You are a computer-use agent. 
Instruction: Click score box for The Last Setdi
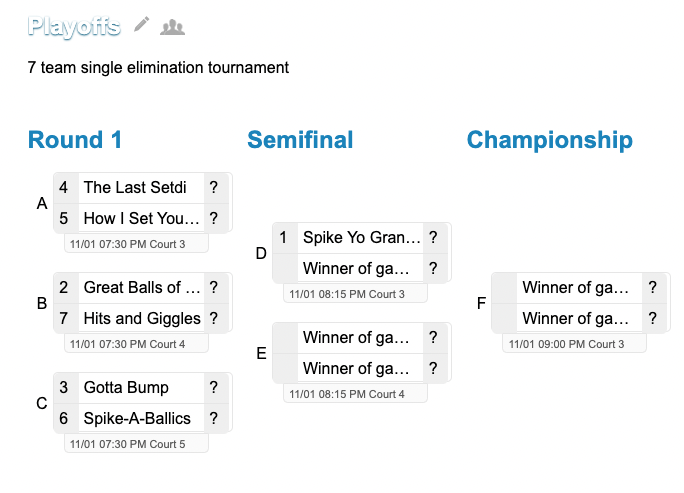(214, 187)
